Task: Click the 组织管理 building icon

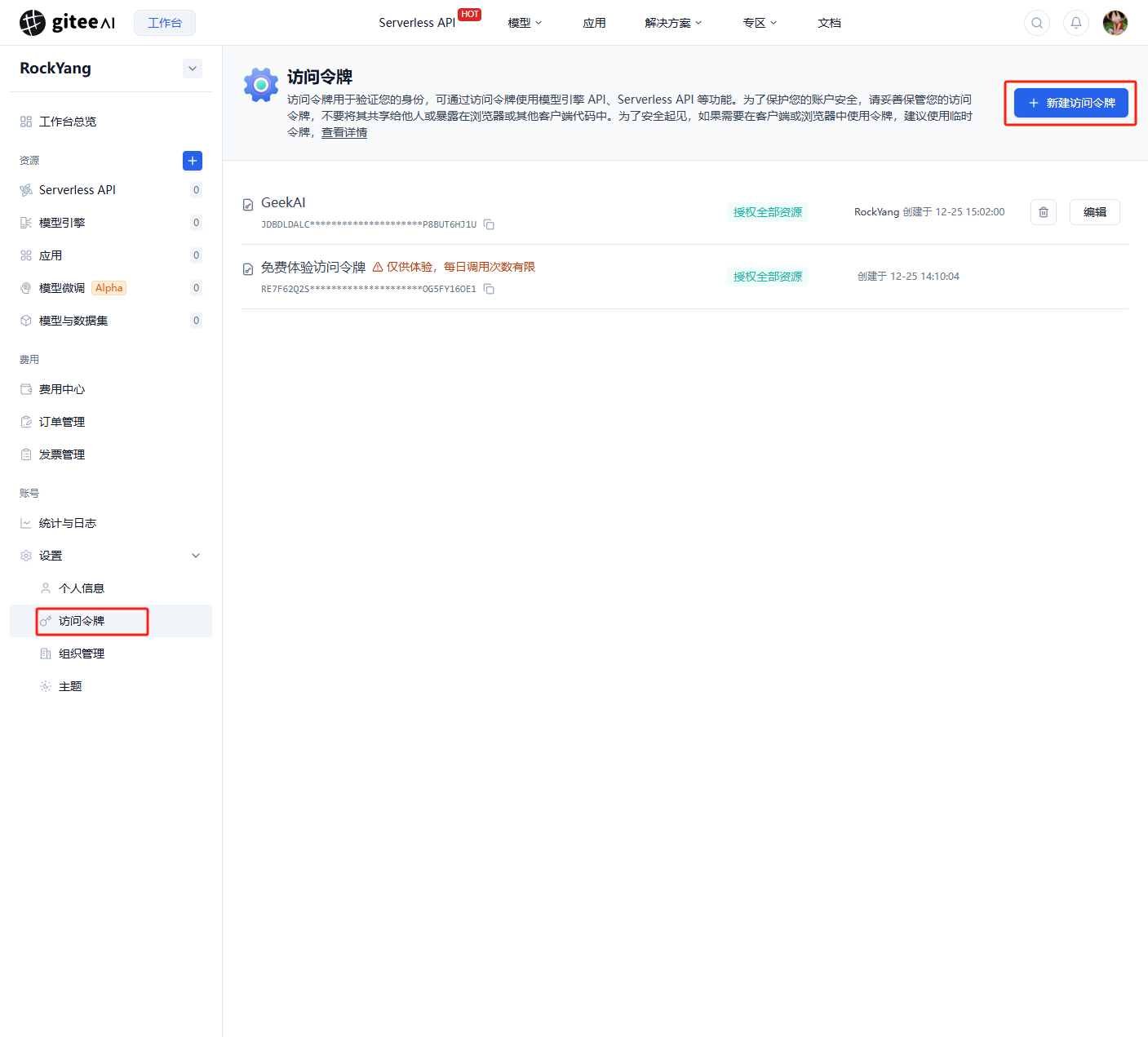Action: click(x=46, y=654)
